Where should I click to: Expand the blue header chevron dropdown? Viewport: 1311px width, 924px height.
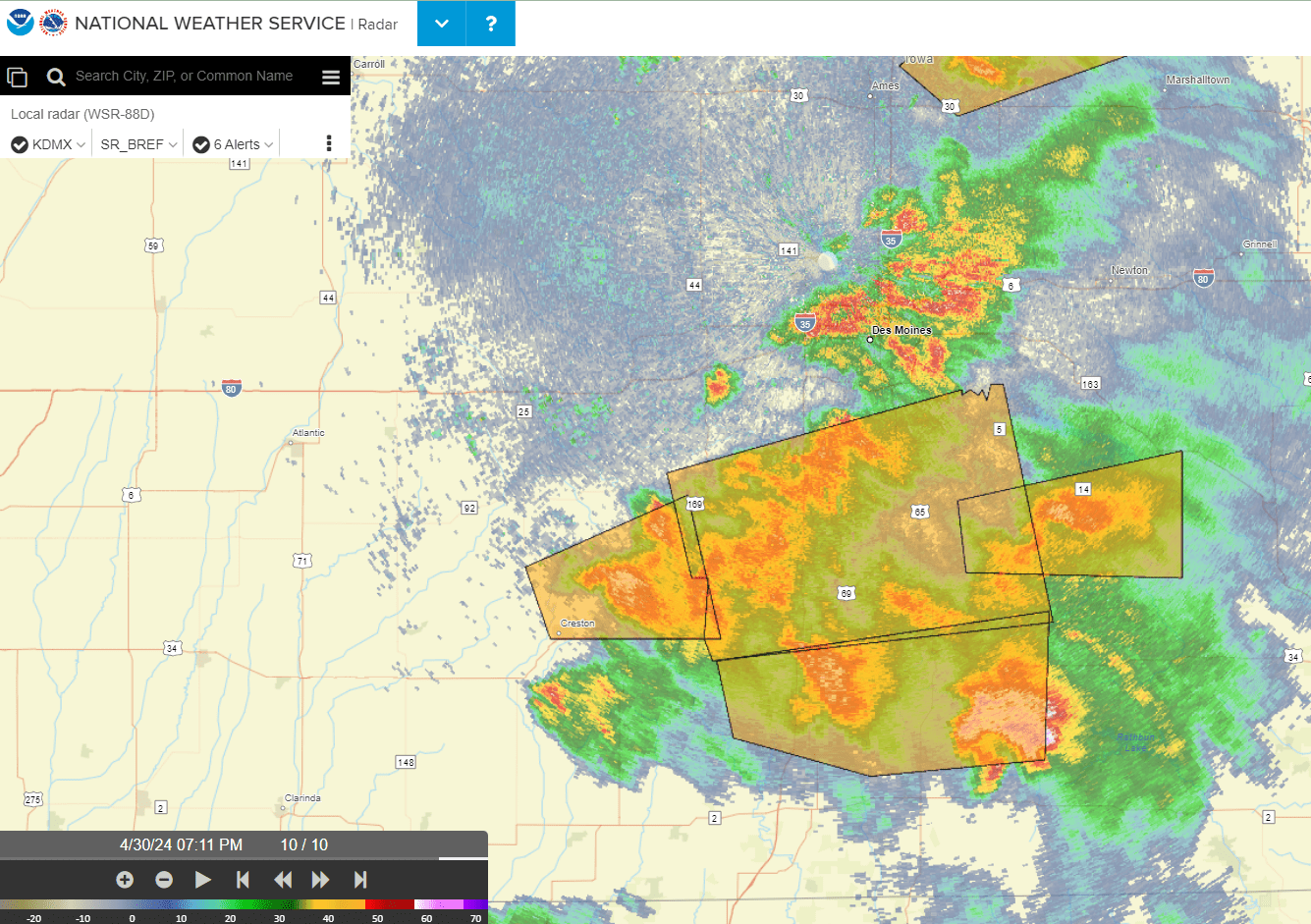442,24
